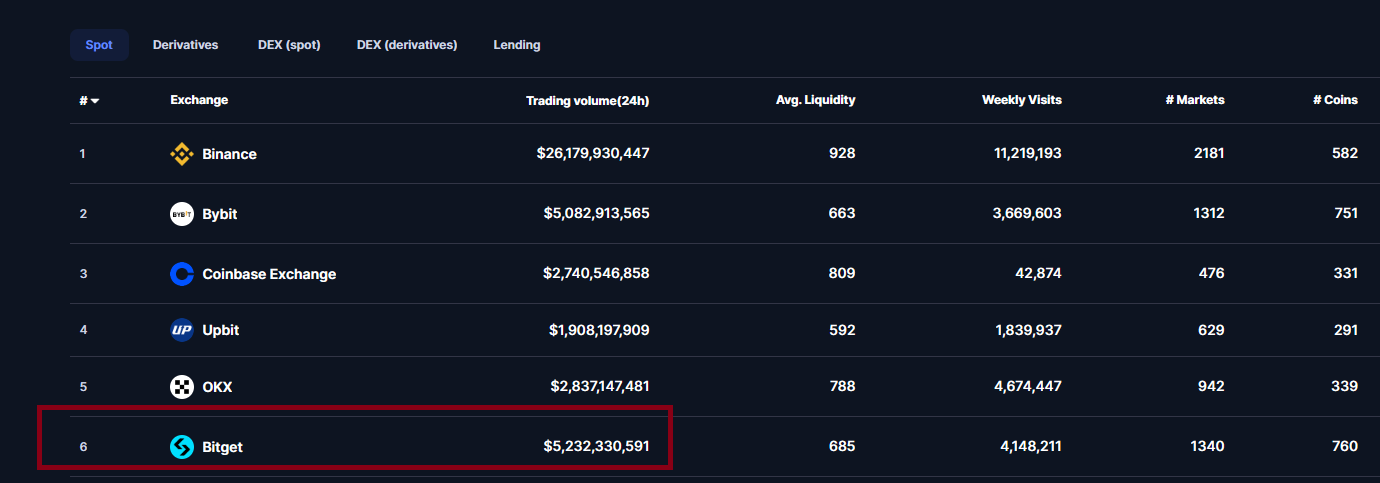
Task: Sort by the Exchange column header
Action: coord(199,100)
